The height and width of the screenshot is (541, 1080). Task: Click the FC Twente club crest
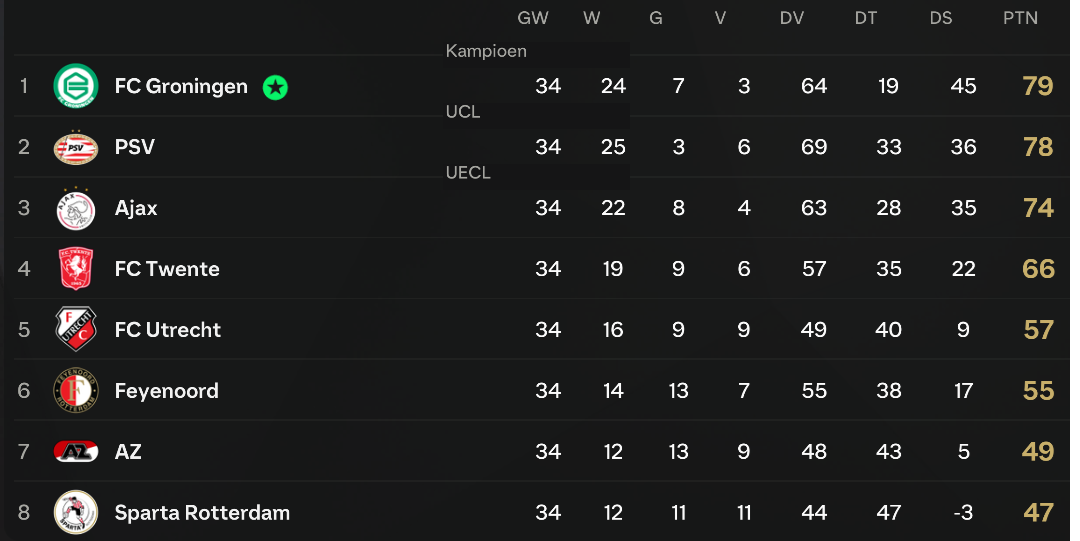(x=75, y=269)
